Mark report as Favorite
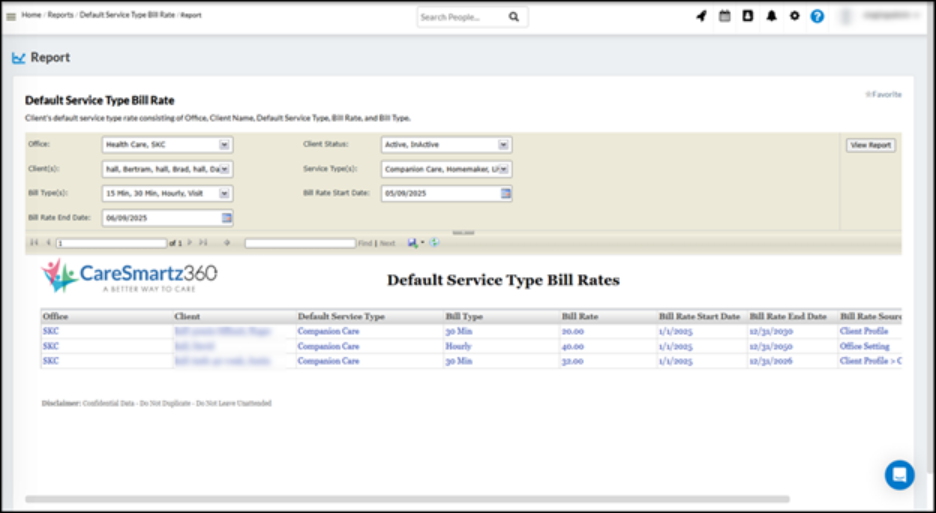The width and height of the screenshot is (936, 513). coord(883,94)
